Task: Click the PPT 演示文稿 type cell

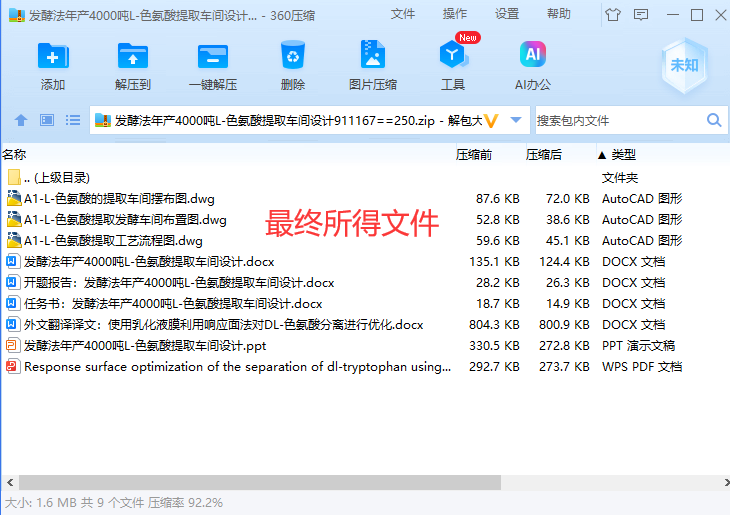Action: click(638, 346)
